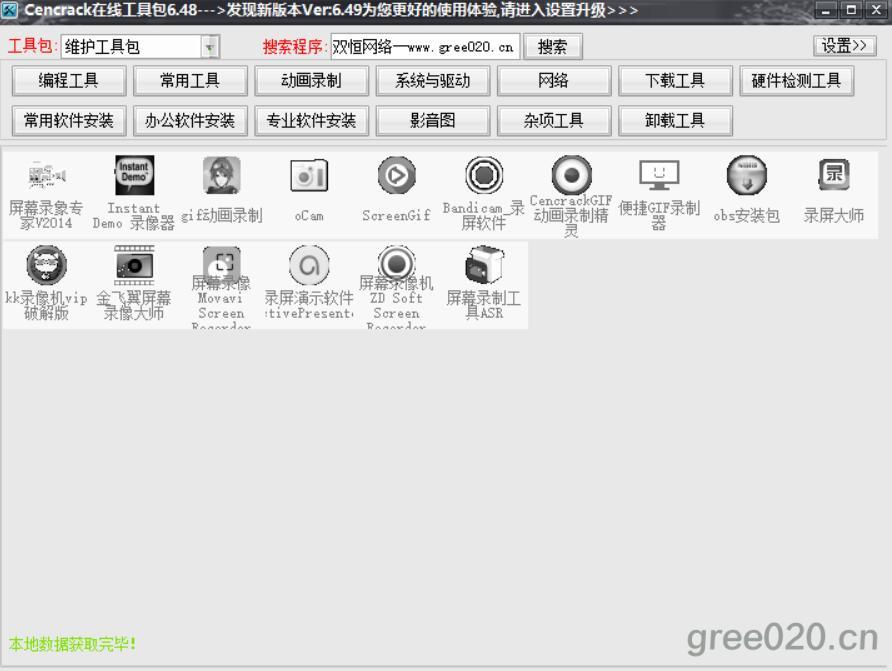
Task: Launch the ScreenGif icon
Action: (396, 177)
